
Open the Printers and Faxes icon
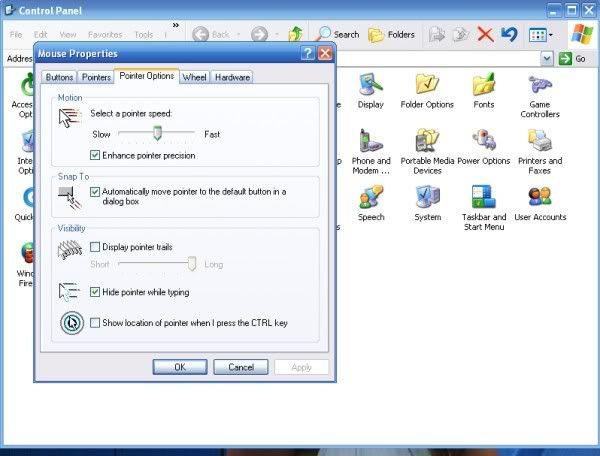coord(540,152)
